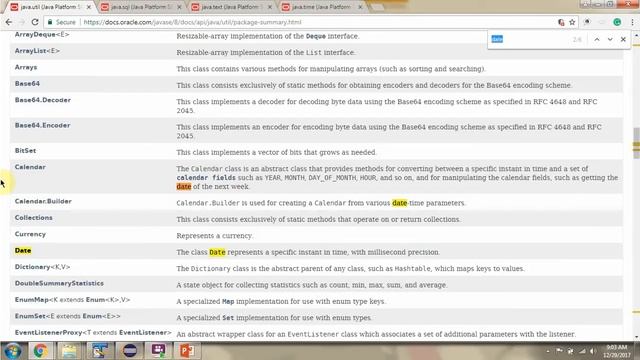
Task: Close the java.util tab
Action: tap(89, 7)
